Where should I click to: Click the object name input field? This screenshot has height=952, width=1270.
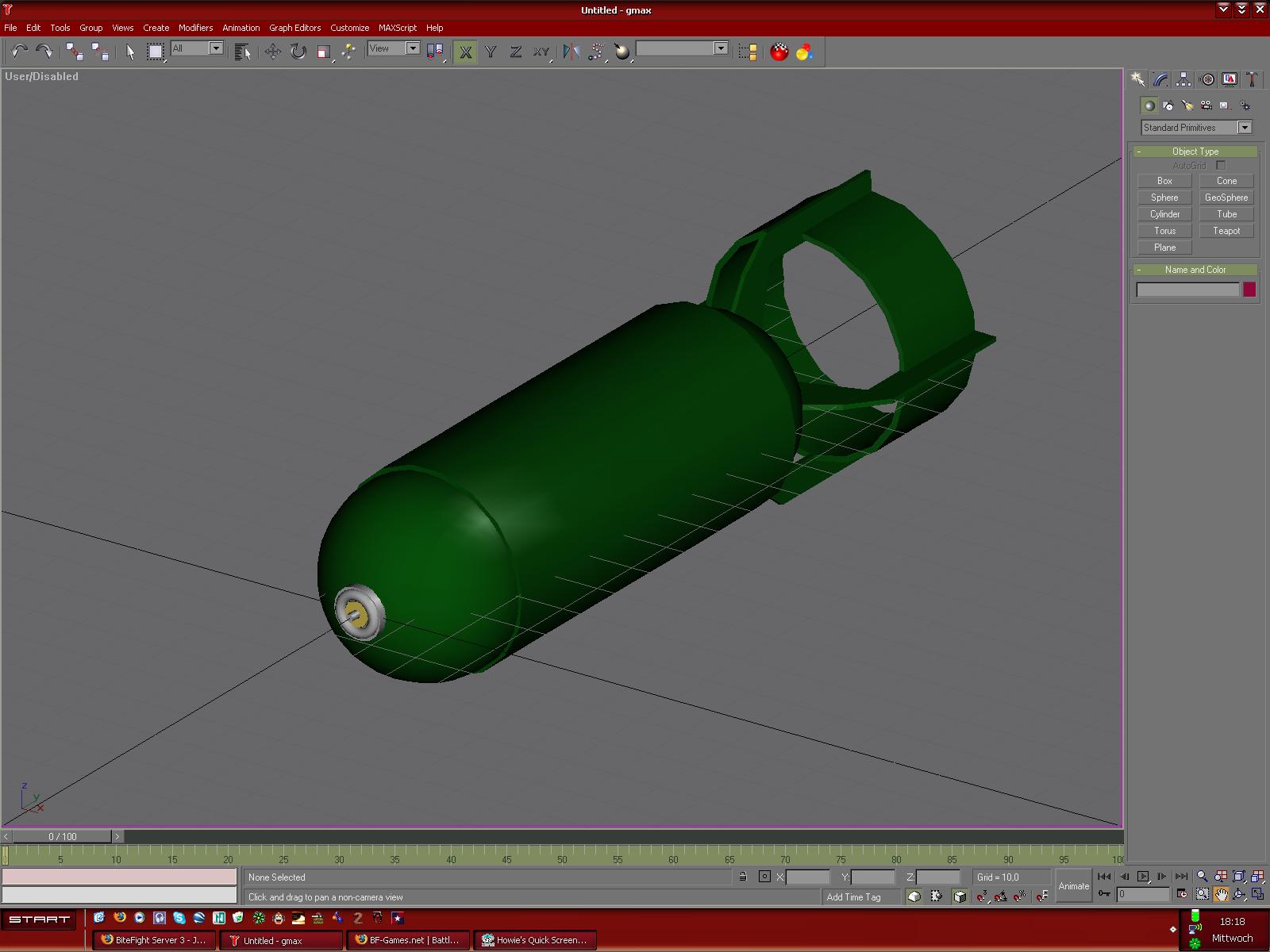point(1187,290)
